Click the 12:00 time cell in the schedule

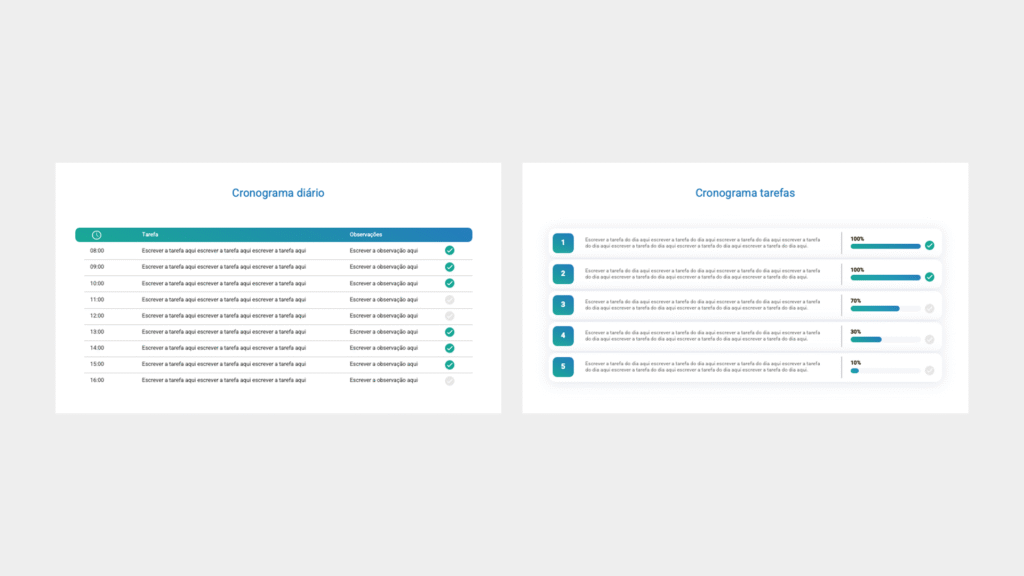coord(97,315)
